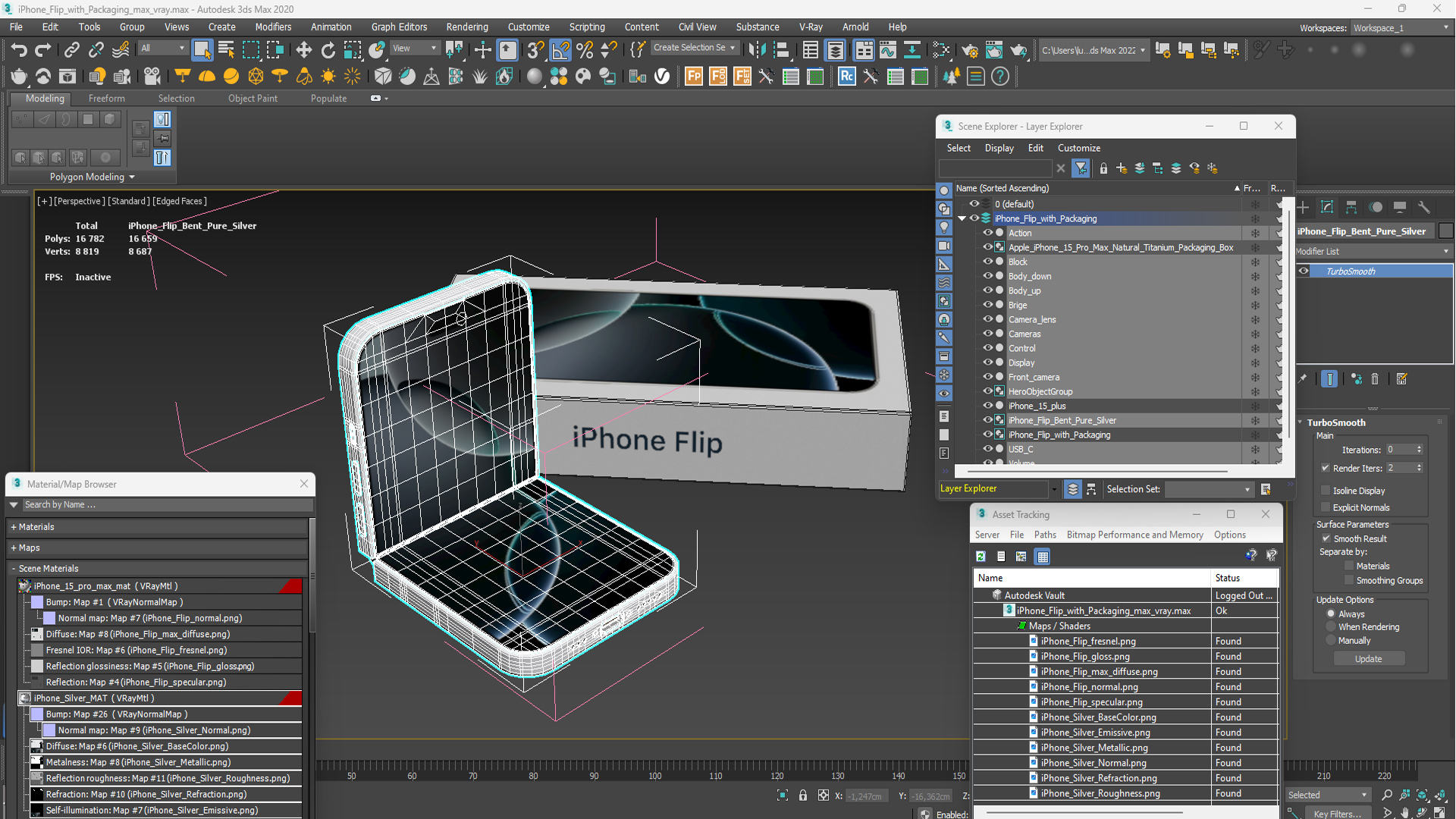Image resolution: width=1456 pixels, height=819 pixels.
Task: Click Refresh icon in Asset Tracking
Action: (981, 557)
